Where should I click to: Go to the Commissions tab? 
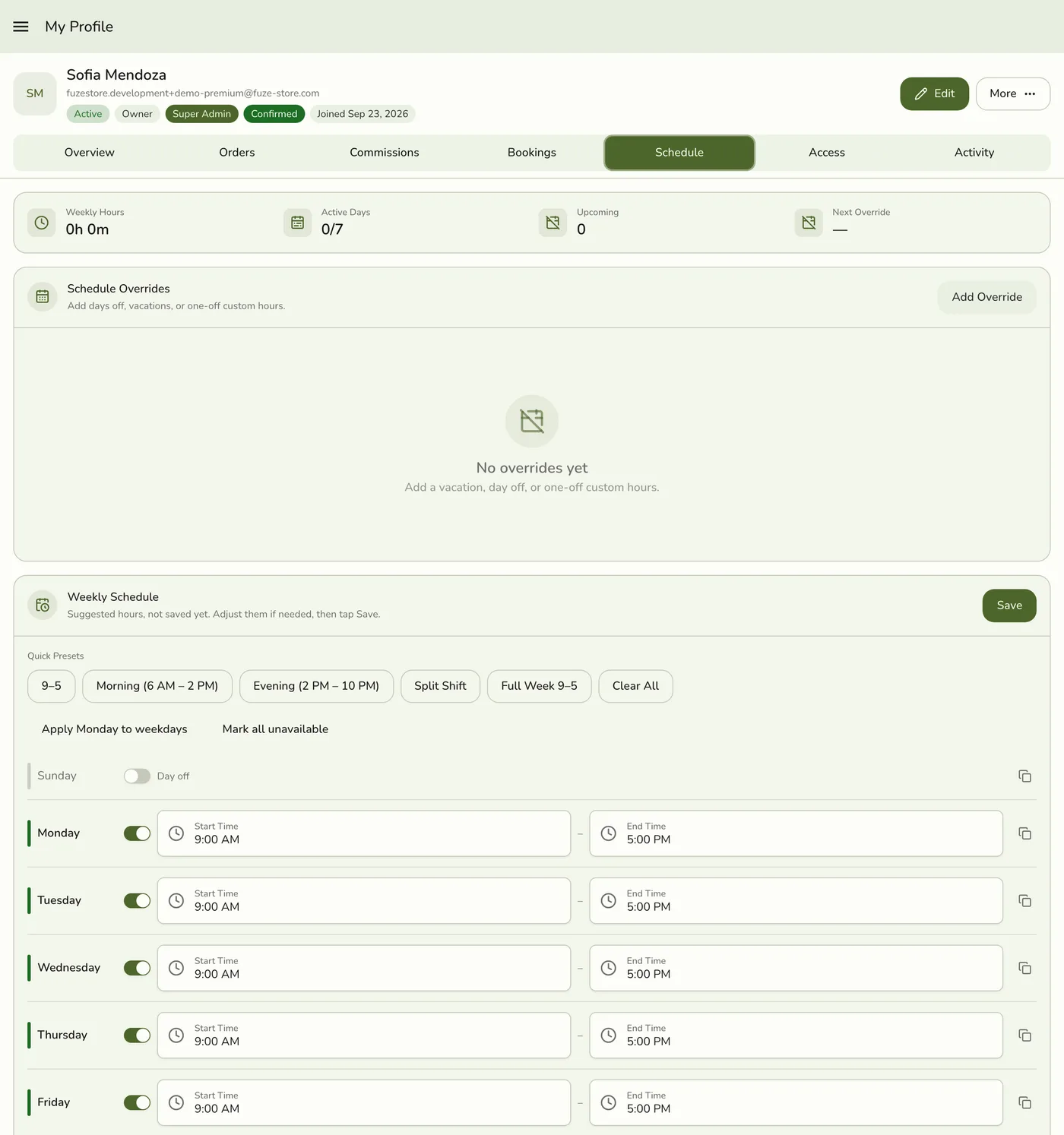coord(385,153)
